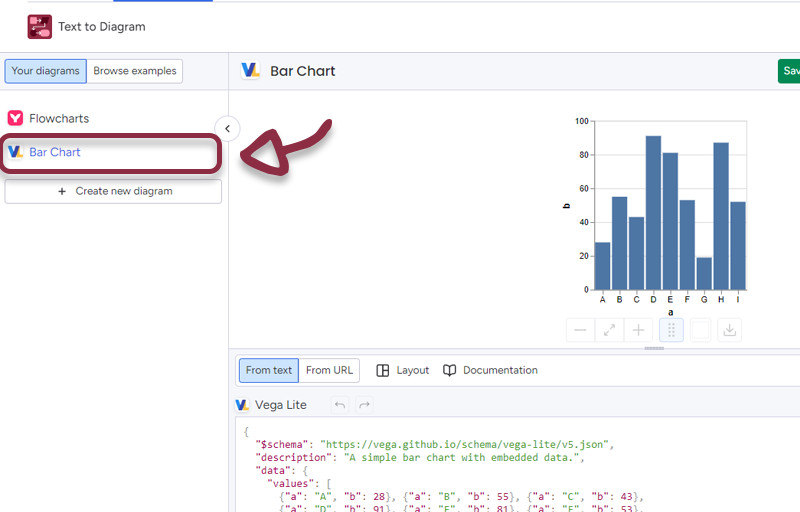800x512 pixels.
Task: Click the redo arrow in Vega Lite editor
Action: [x=364, y=405]
